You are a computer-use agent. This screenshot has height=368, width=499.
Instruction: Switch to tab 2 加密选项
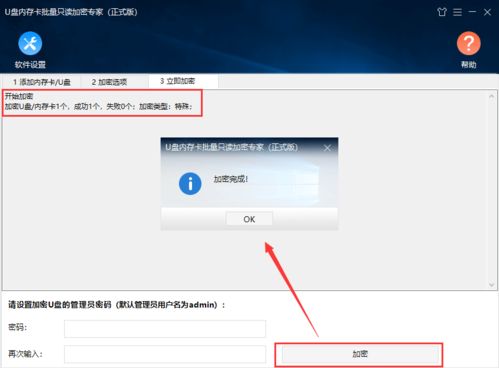pos(109,82)
